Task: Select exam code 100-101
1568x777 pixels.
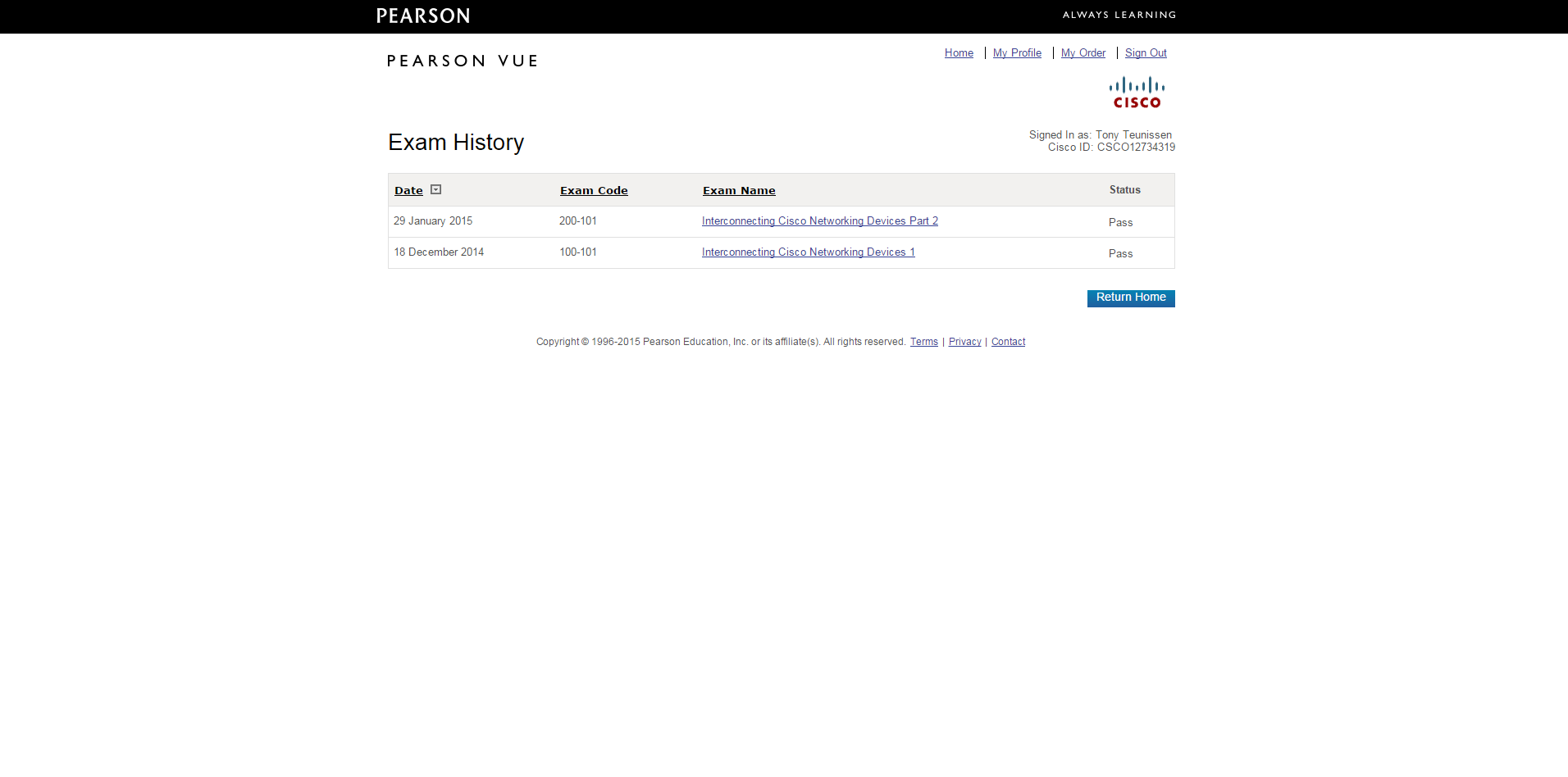Action: pyautogui.click(x=578, y=252)
